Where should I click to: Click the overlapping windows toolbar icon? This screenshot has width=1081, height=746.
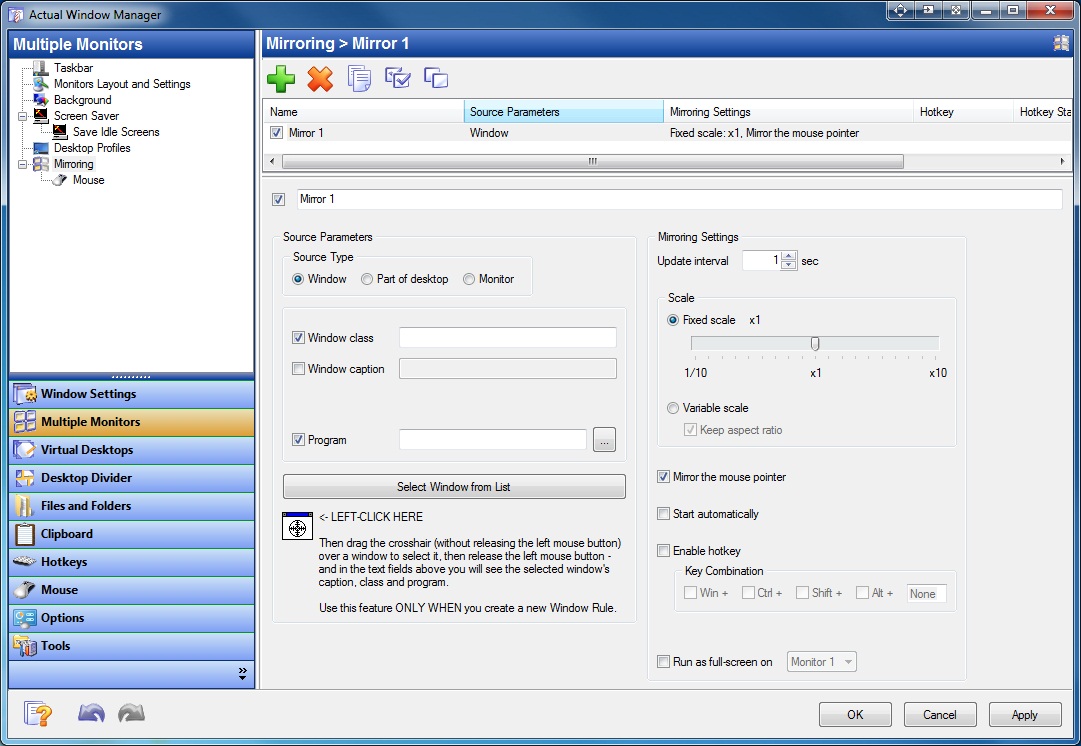(436, 77)
